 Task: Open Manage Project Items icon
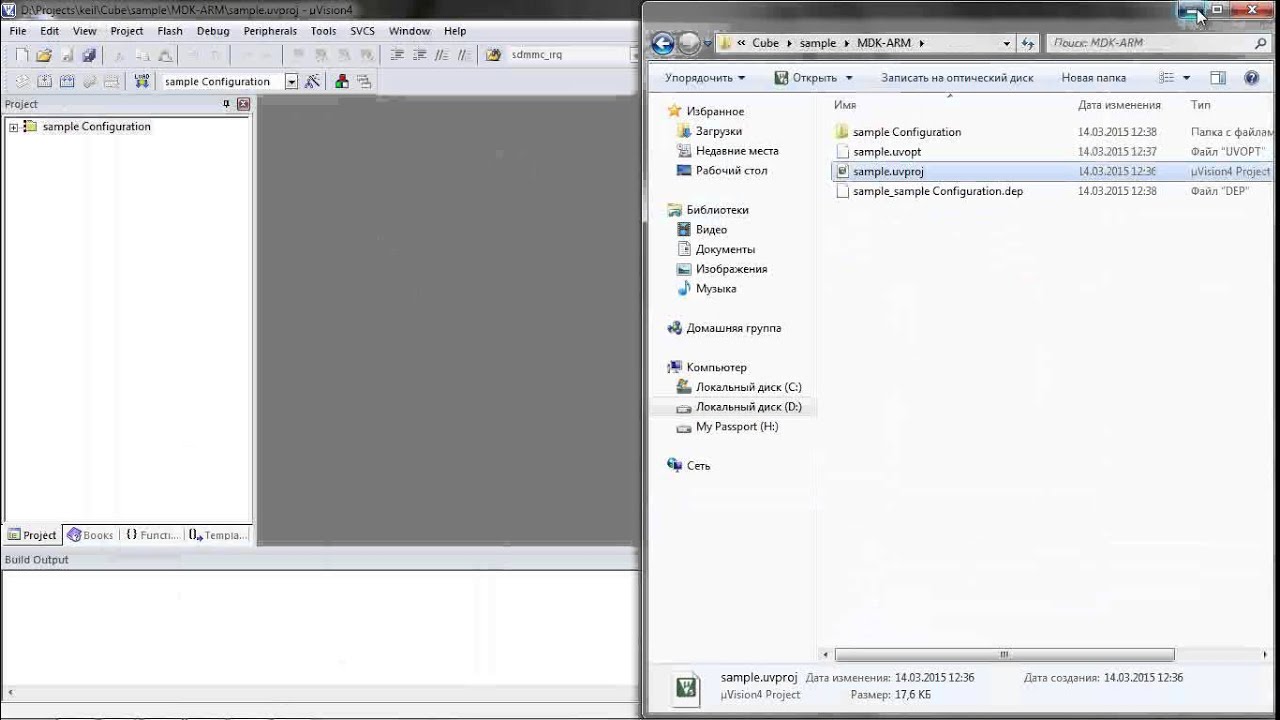coord(342,82)
